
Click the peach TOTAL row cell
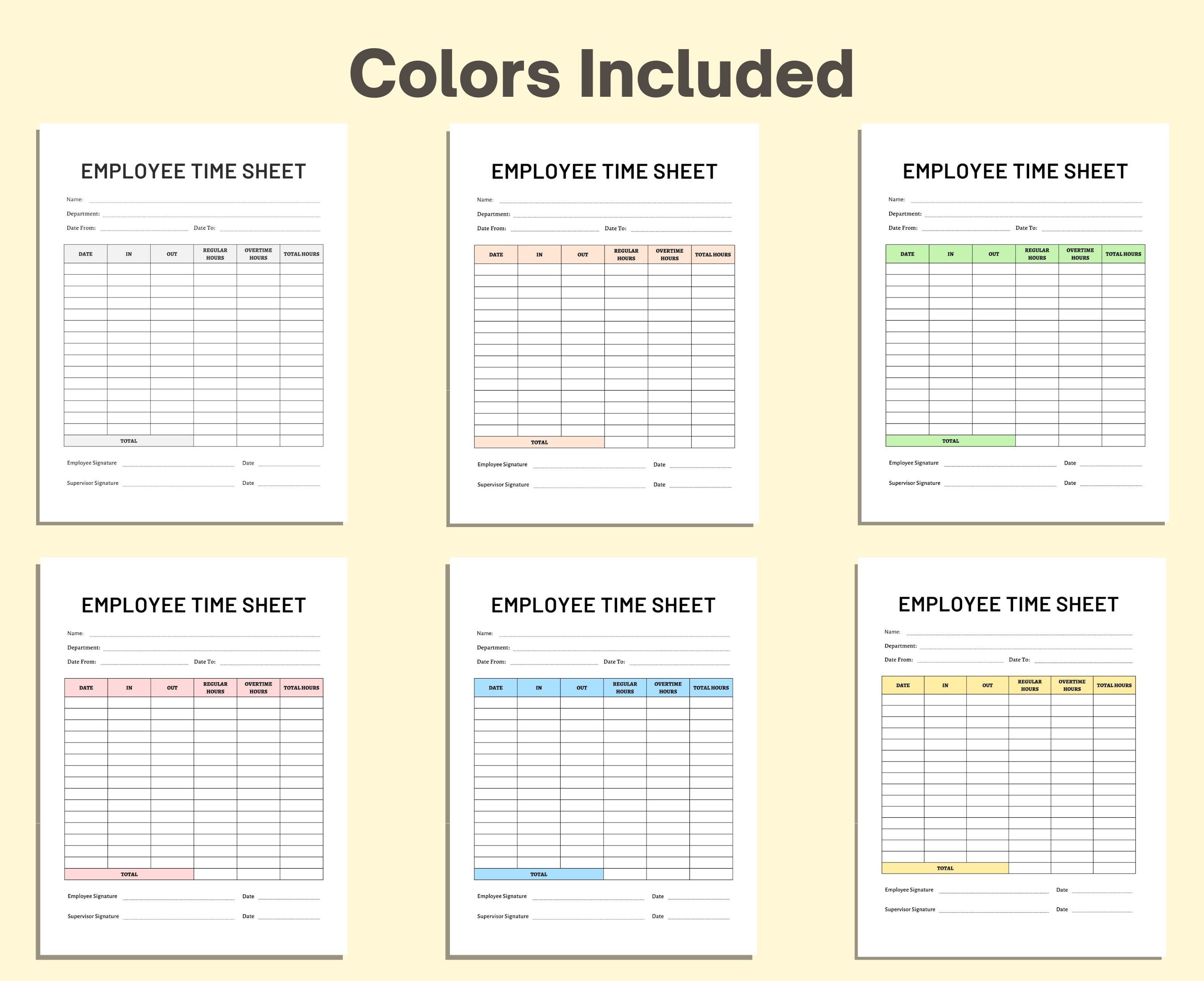[539, 442]
